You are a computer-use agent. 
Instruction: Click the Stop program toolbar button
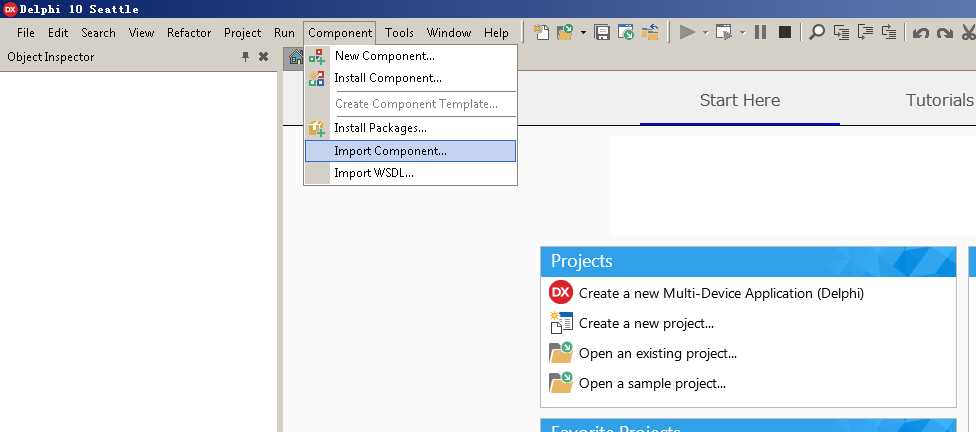tap(785, 32)
